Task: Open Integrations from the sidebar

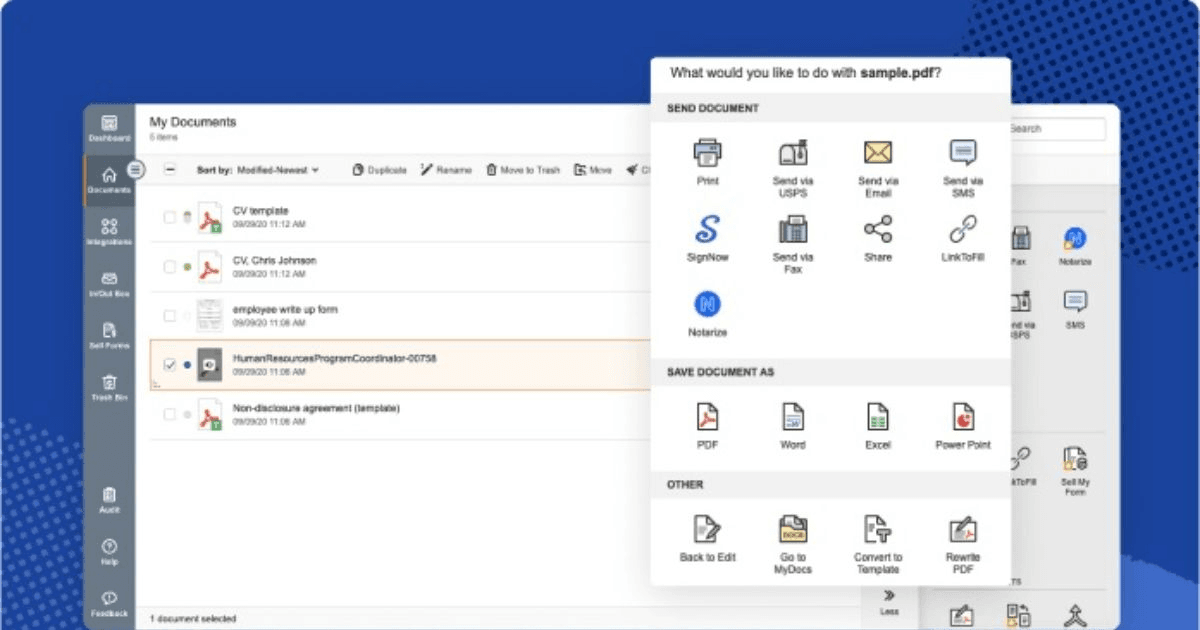Action: (109, 232)
